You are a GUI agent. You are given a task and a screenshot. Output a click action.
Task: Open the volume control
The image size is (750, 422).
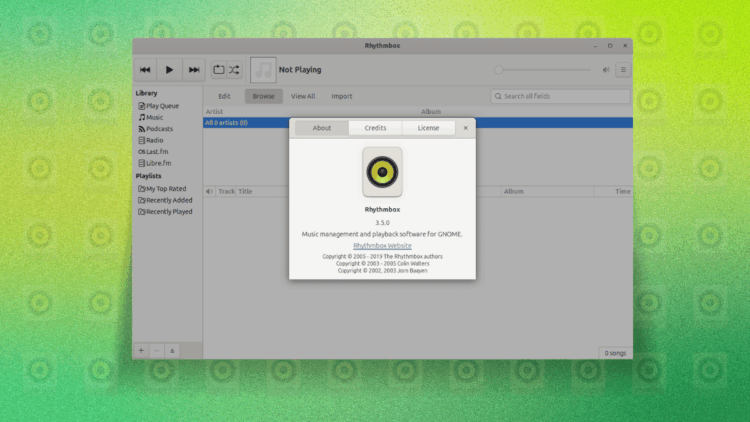click(606, 70)
